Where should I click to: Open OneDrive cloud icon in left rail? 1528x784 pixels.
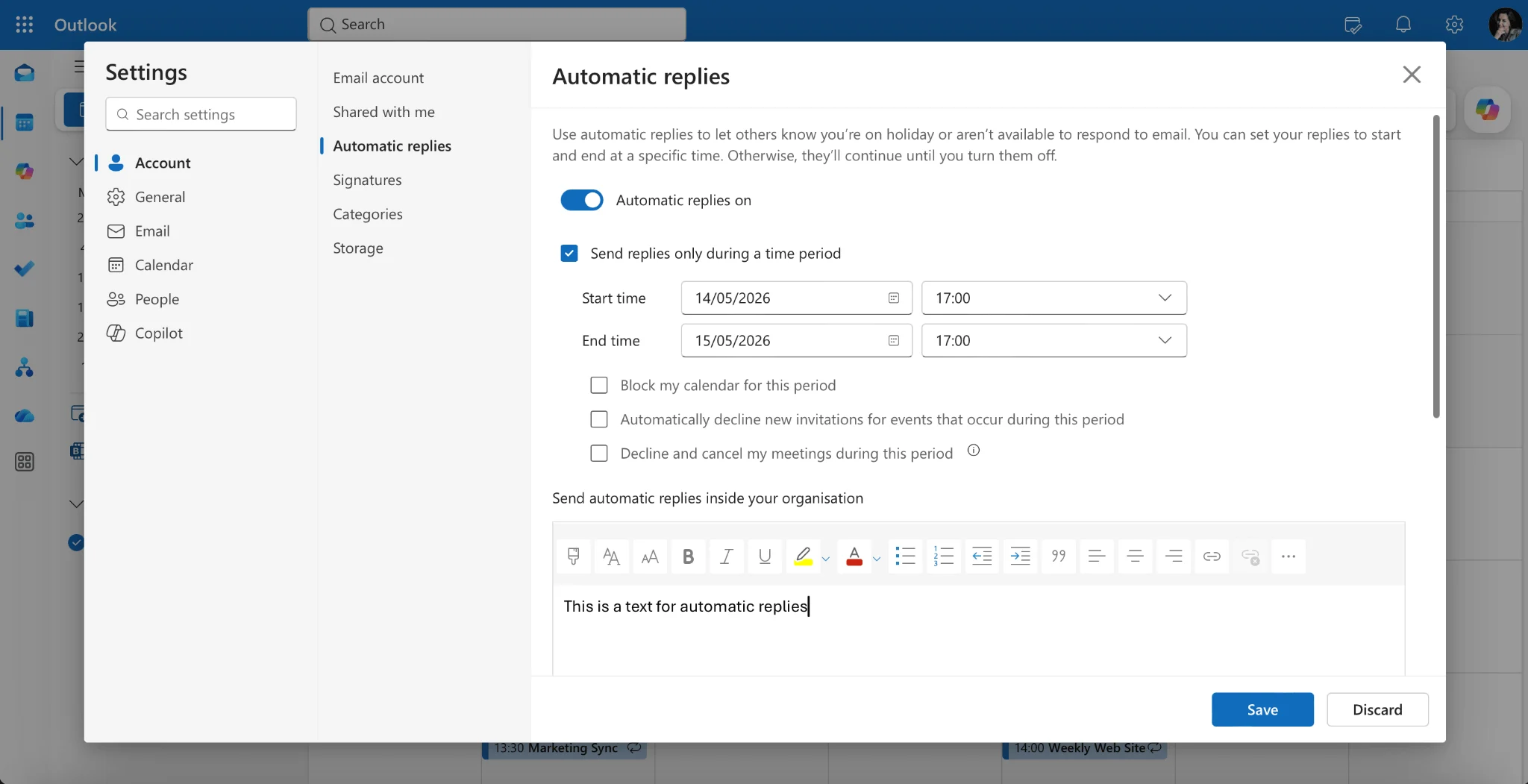[x=24, y=415]
